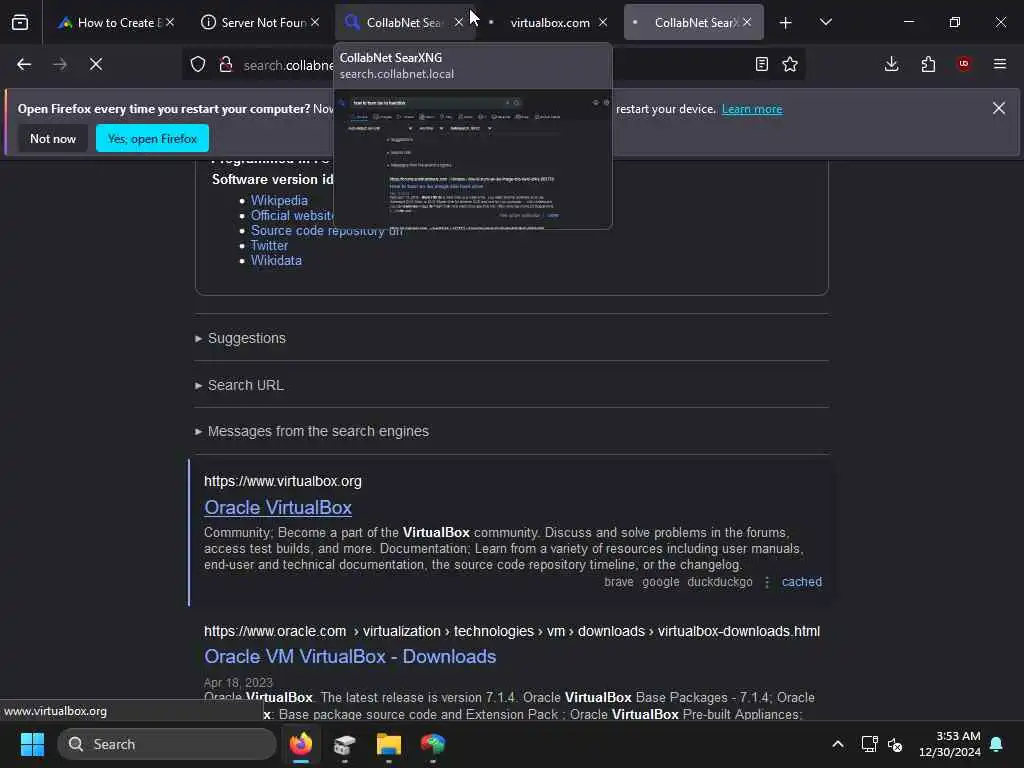Screen dimensions: 1024x768
Task: Click the muted volume tray icon
Action: (895, 744)
